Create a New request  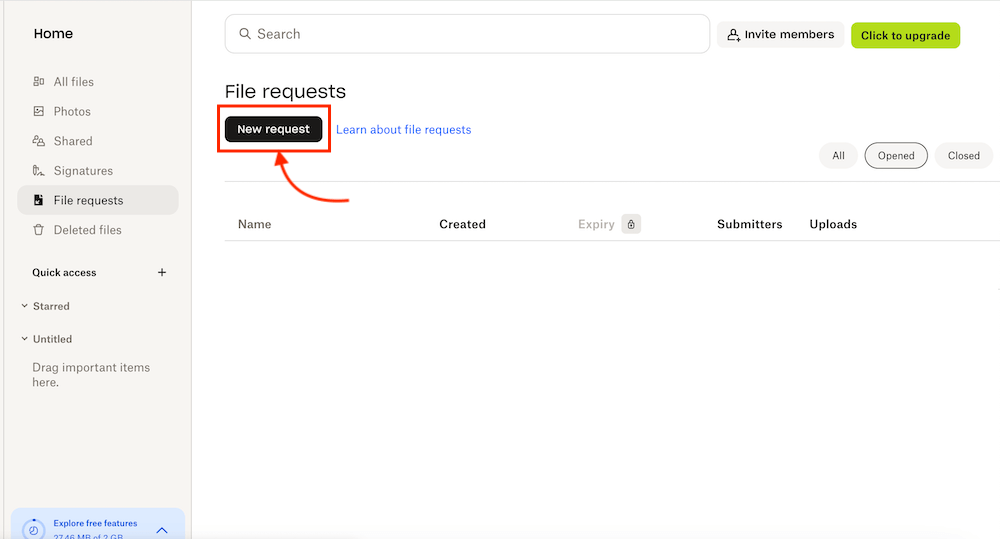(x=274, y=129)
